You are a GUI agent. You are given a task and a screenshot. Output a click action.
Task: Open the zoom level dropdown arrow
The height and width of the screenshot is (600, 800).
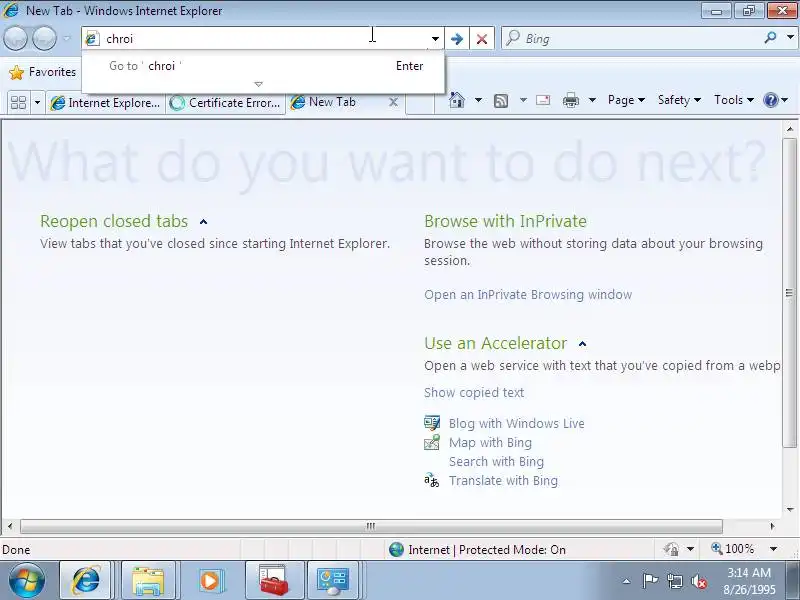click(x=773, y=549)
